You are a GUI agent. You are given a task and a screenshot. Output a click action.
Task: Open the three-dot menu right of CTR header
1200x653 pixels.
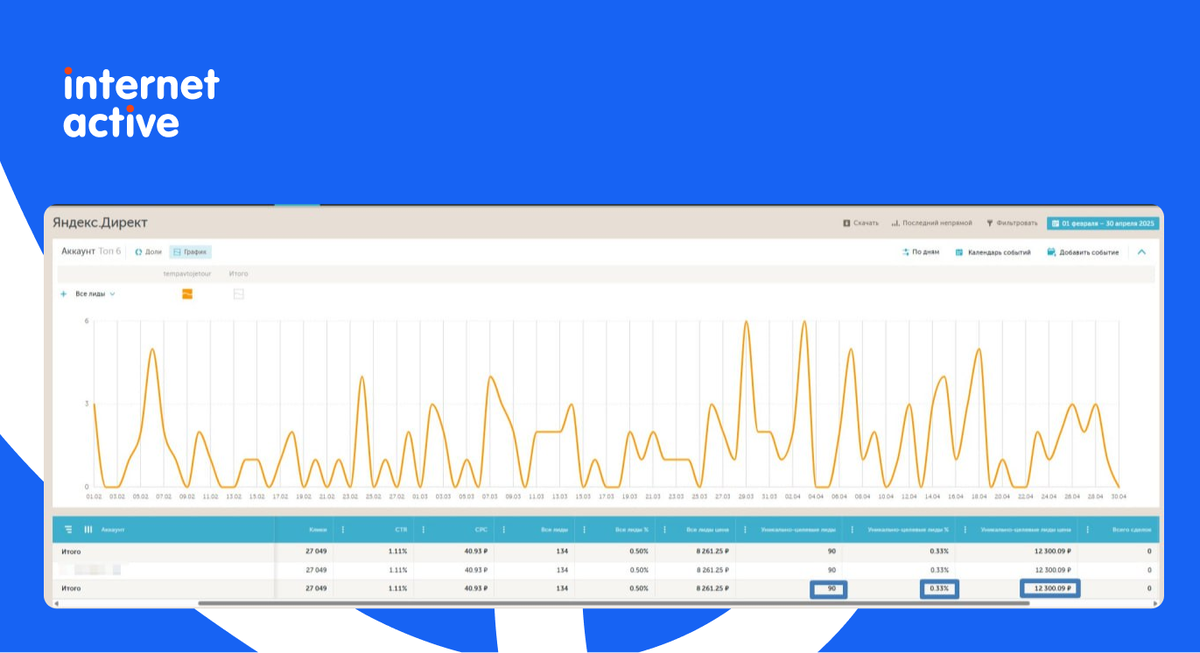423,530
